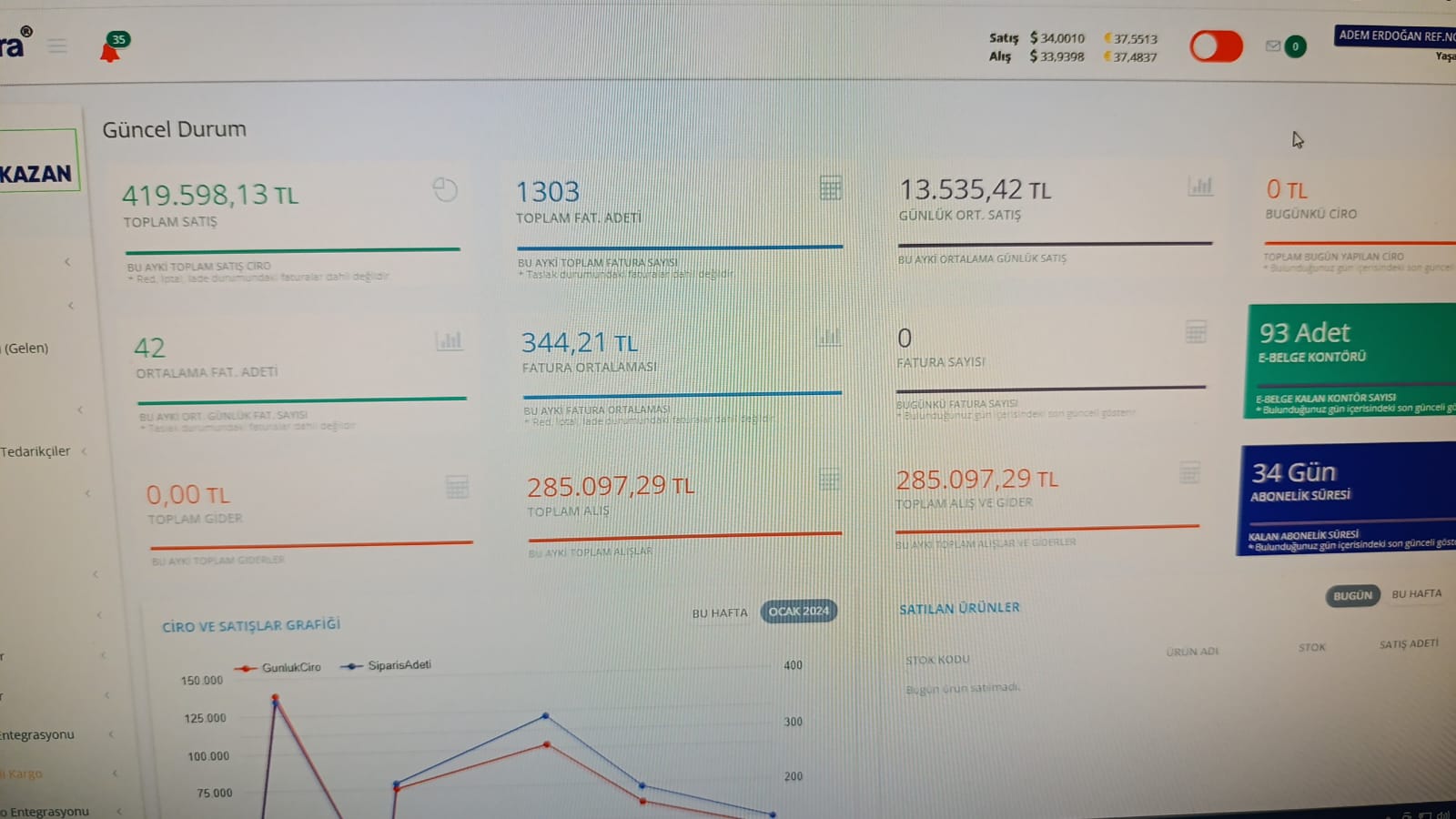
Task: Open the Kargo sidebar menu
Action: (x=22, y=773)
